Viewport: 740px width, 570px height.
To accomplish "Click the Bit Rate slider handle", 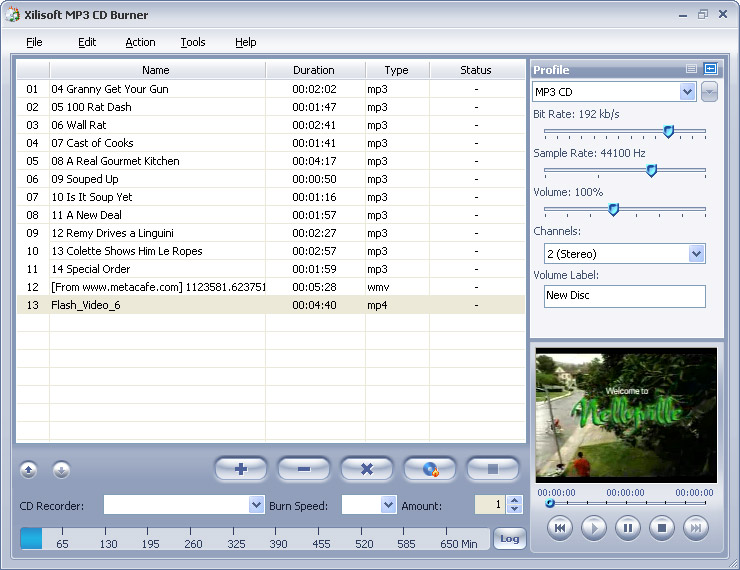I will coord(669,131).
